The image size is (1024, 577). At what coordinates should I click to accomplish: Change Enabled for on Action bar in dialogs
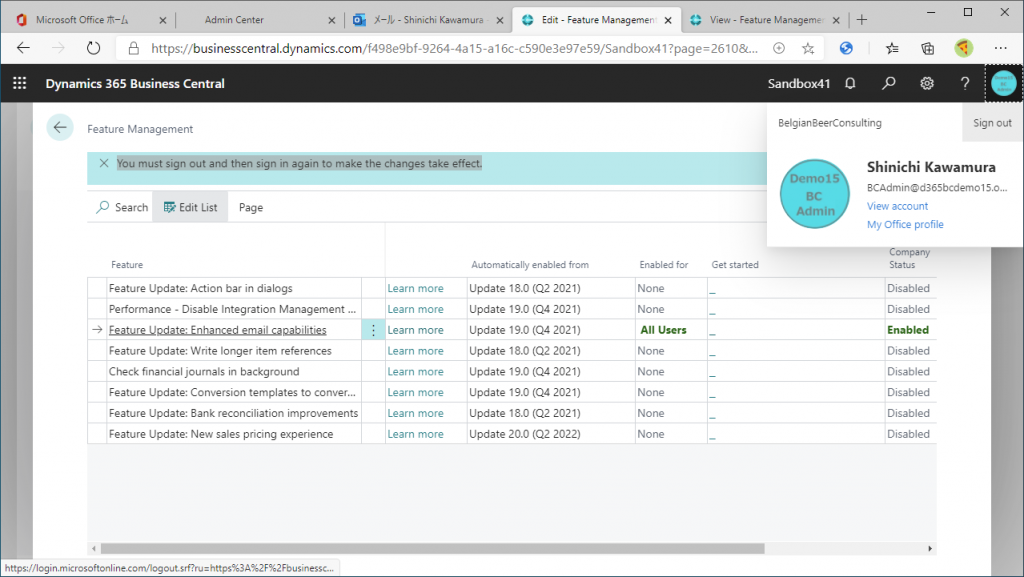pyautogui.click(x=671, y=288)
